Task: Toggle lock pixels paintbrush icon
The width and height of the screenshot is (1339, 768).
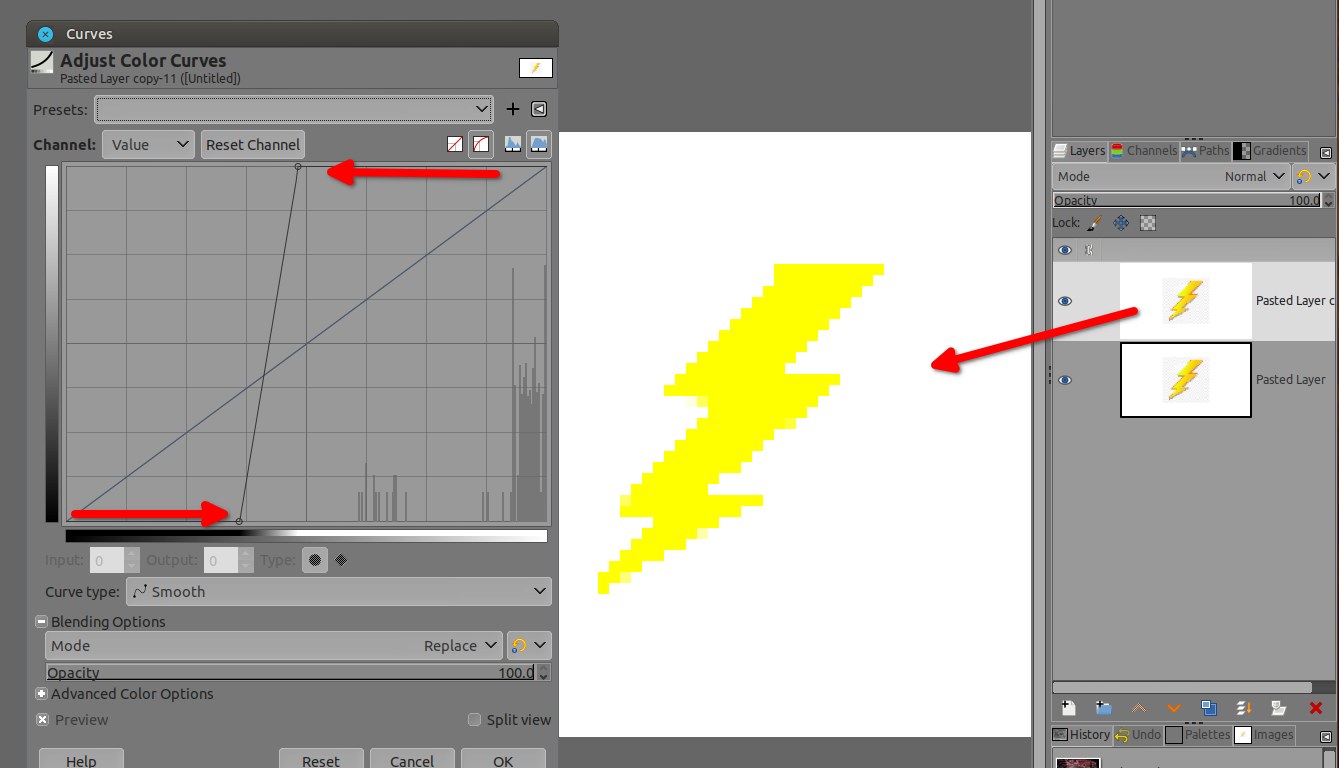Action: [1094, 223]
